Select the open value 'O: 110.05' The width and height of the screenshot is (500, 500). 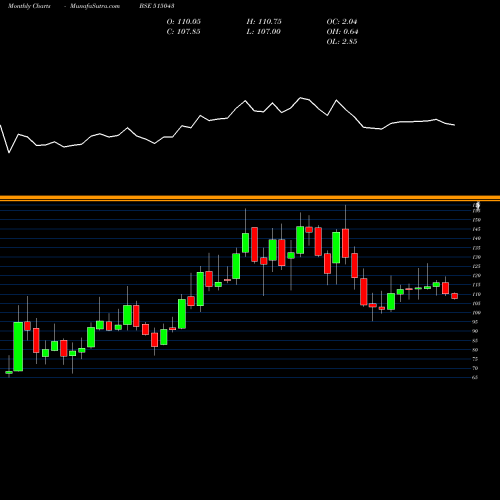184,22
